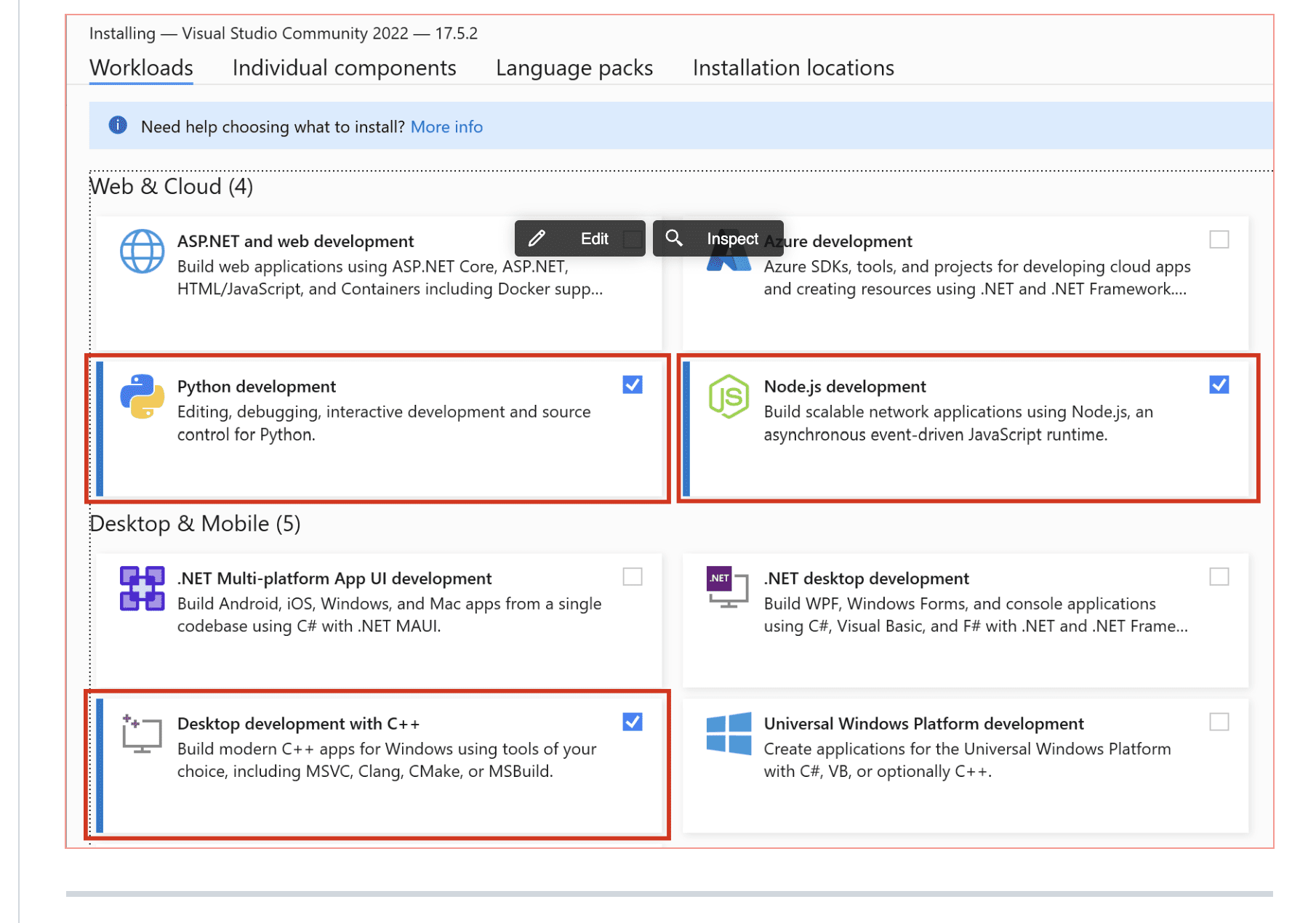Viewport: 1316px width, 923px height.
Task: Open the Language packs tab
Action: [574, 68]
